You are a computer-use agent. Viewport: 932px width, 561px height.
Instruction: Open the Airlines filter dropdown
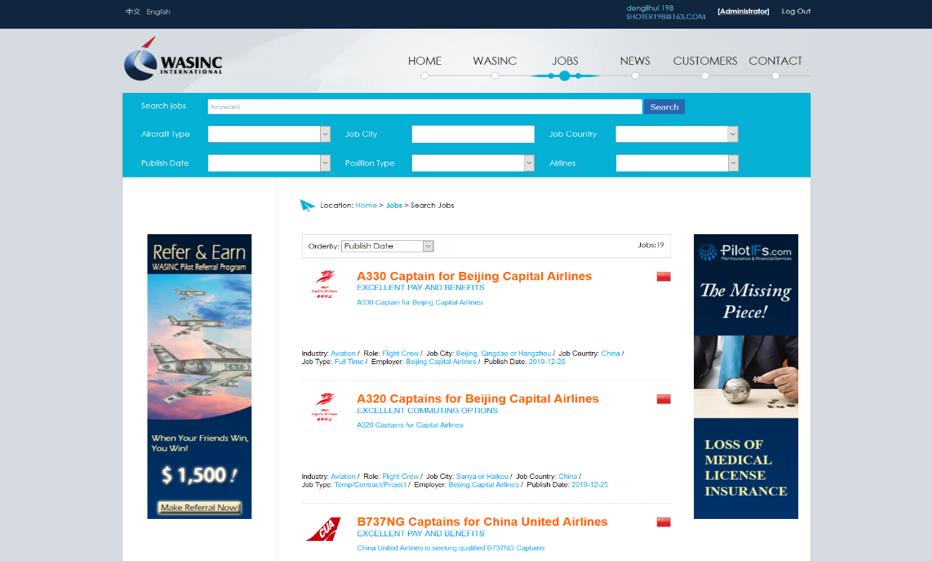(676, 163)
